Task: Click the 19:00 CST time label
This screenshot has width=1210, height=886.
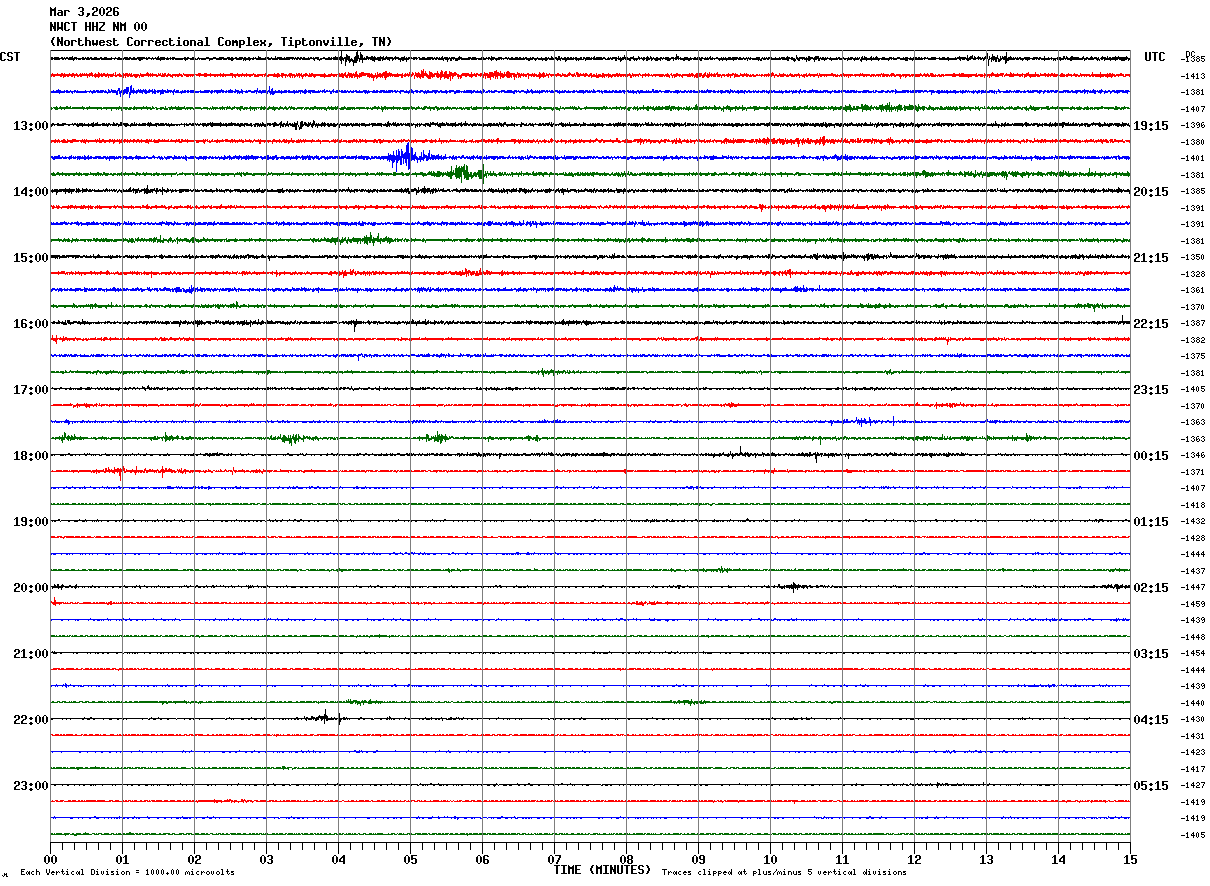Action: pos(31,522)
